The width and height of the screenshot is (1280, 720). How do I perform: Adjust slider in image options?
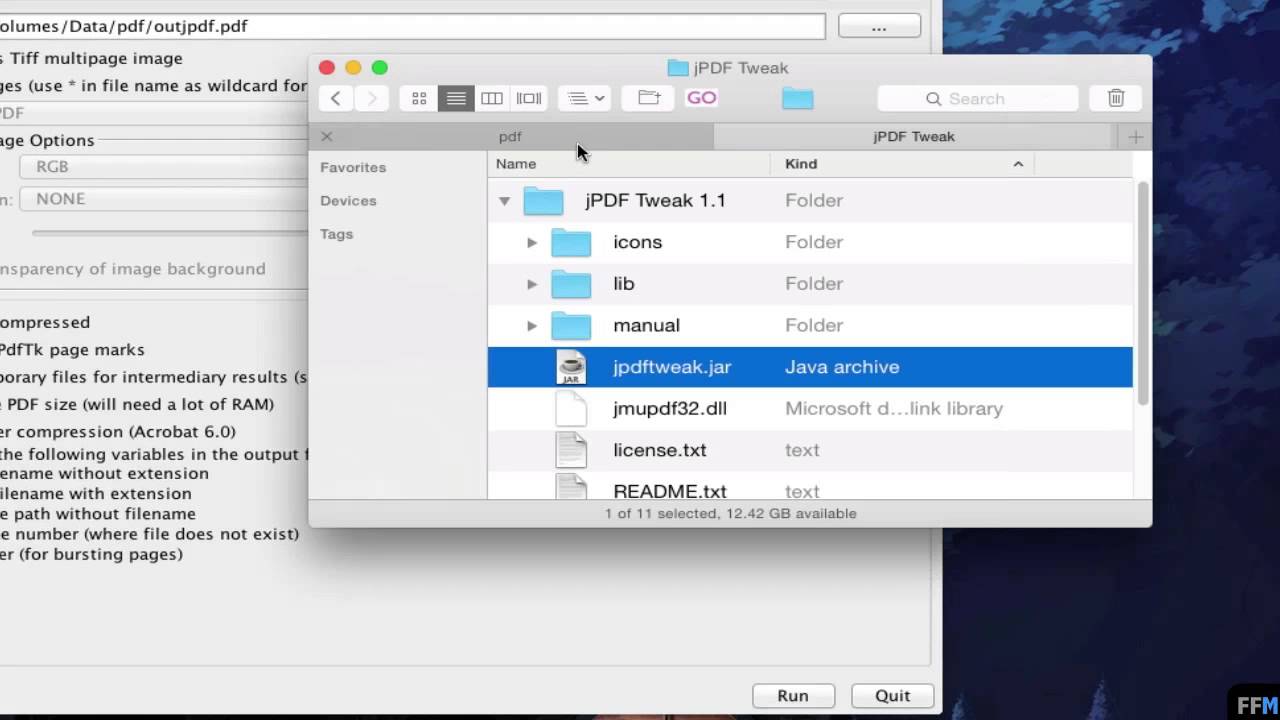click(170, 233)
